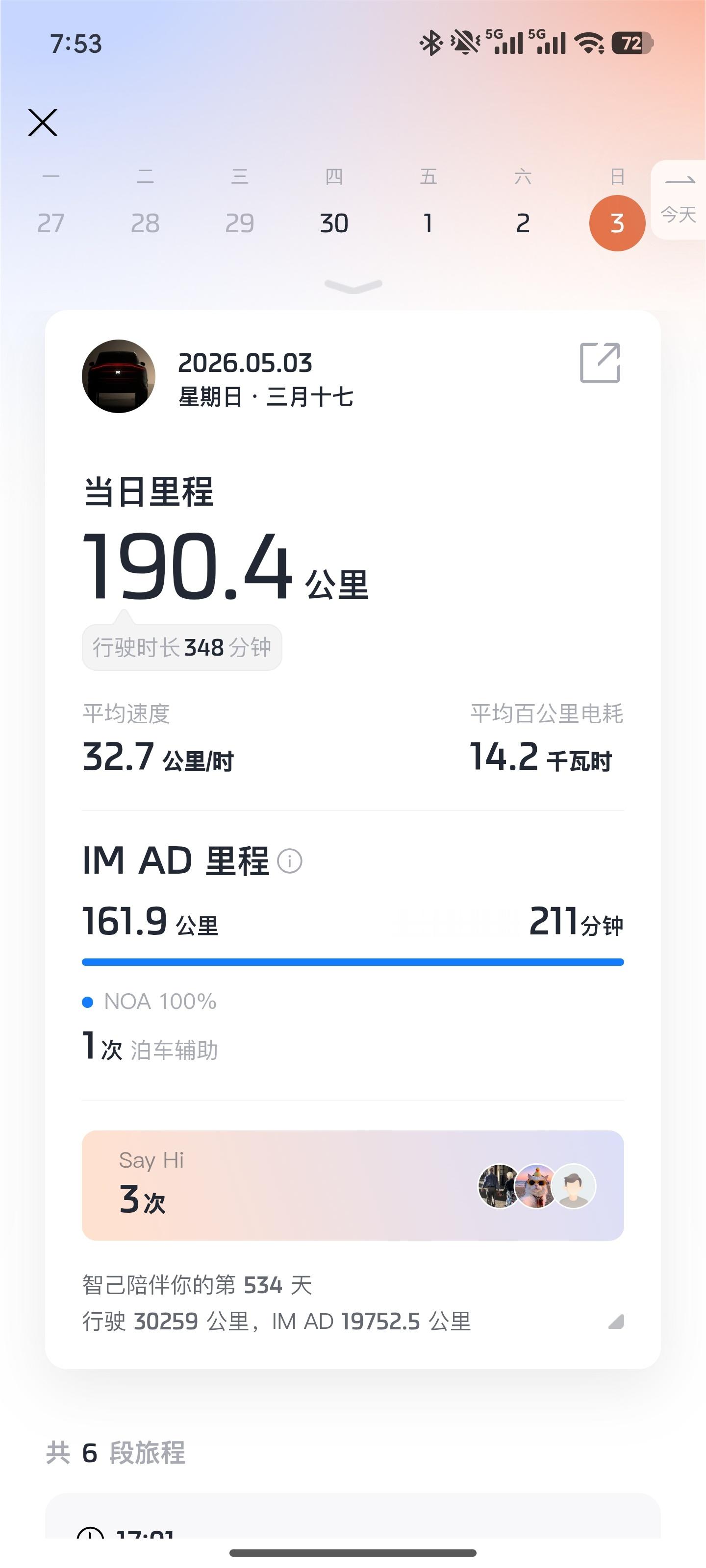Screen dimensions: 706x1568
Task: Tap the battery 72 indicator
Action: pos(632,43)
